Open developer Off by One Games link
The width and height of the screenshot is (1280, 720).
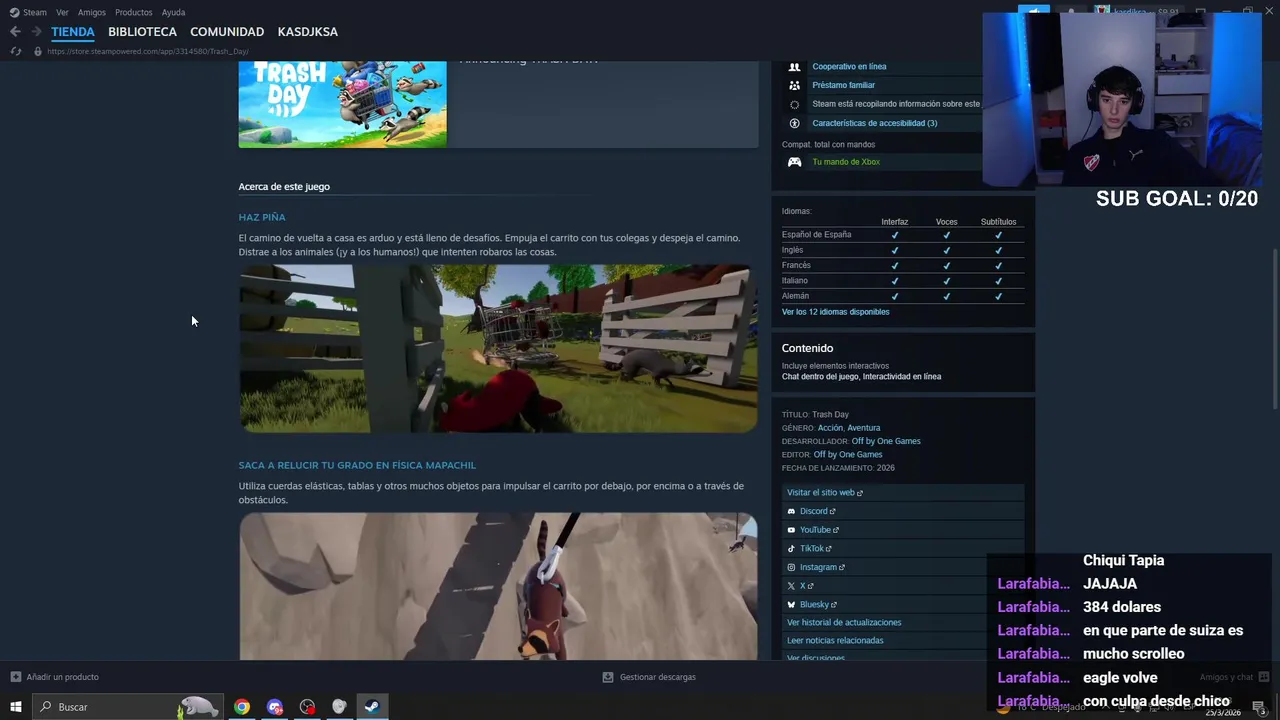pyautogui.click(x=886, y=441)
